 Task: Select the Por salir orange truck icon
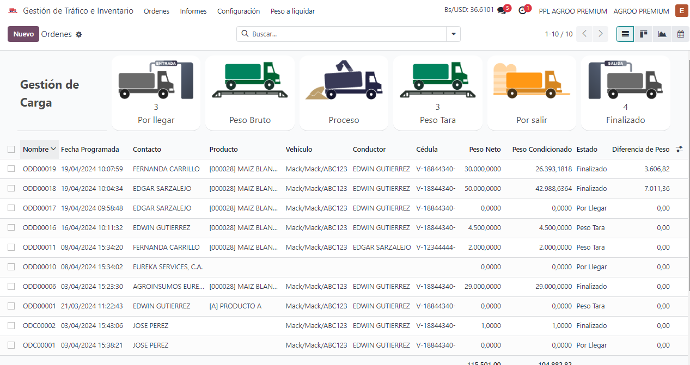pyautogui.click(x=531, y=80)
